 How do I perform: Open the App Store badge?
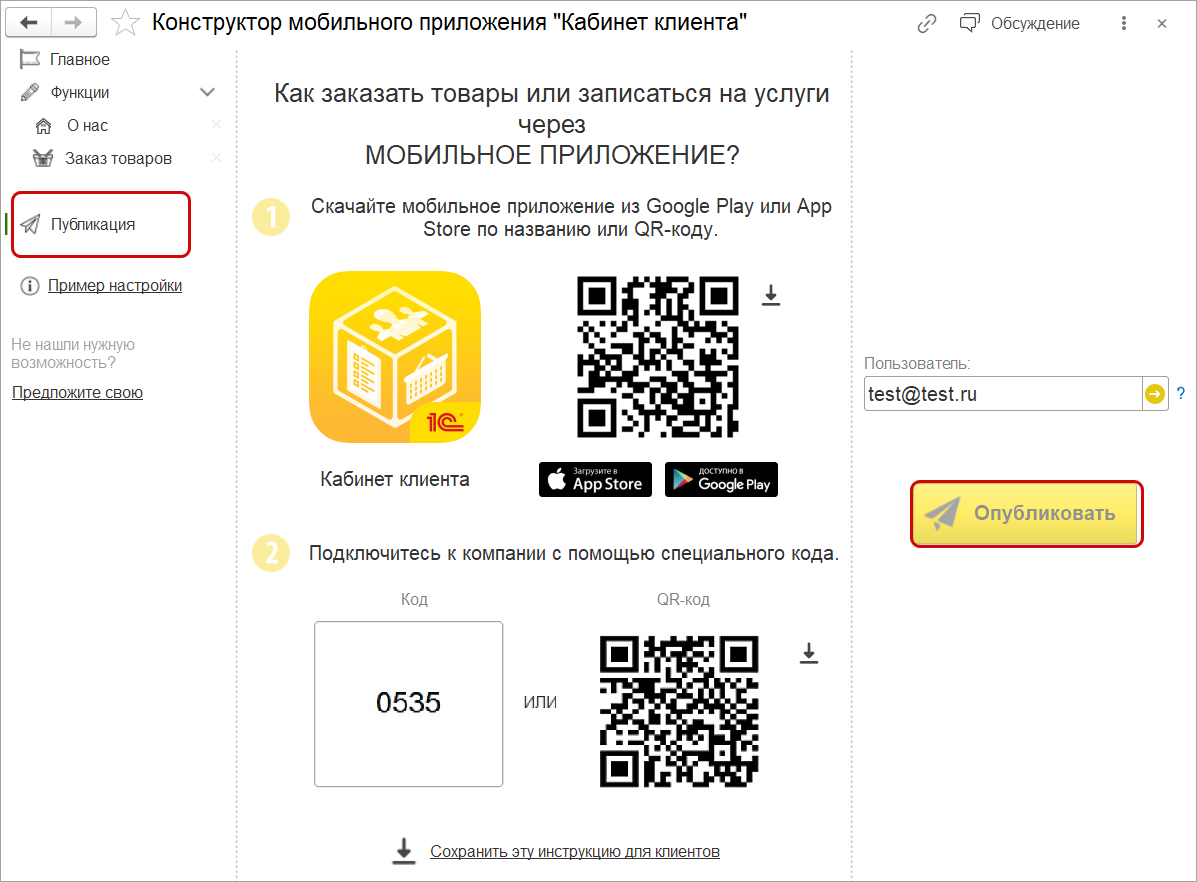[595, 480]
